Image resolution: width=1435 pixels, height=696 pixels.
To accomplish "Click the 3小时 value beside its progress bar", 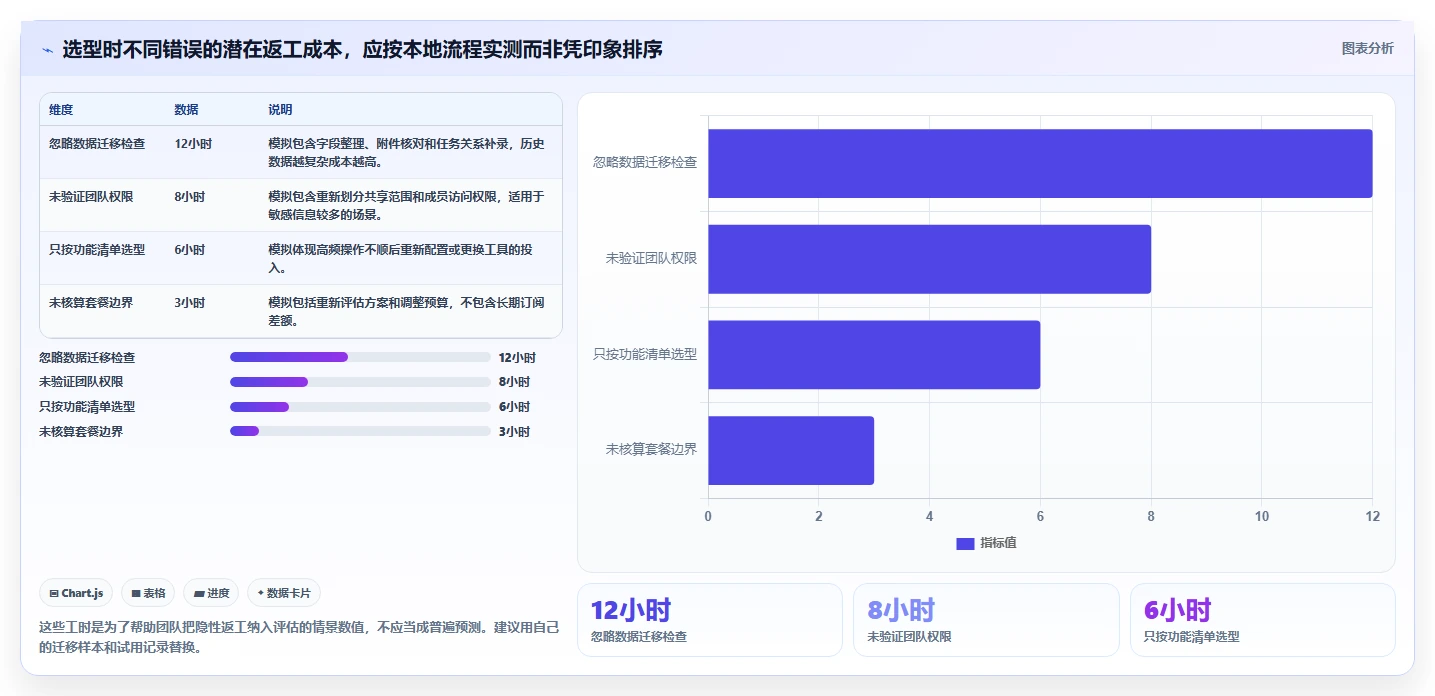I will tap(514, 432).
